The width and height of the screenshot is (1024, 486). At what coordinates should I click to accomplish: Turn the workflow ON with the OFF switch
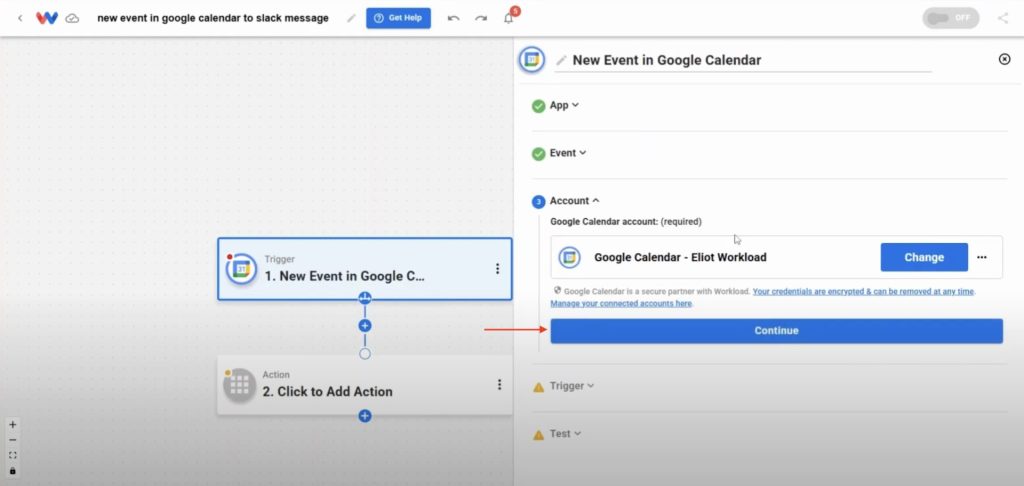[950, 18]
